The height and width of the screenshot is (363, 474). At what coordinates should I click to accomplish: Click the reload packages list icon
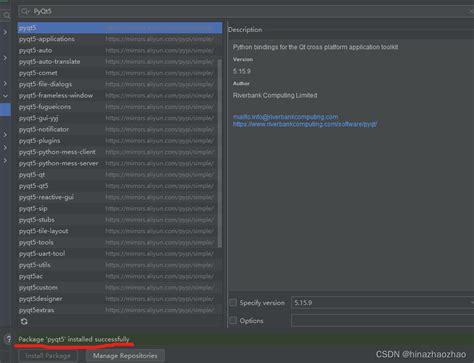pyautogui.click(x=24, y=321)
